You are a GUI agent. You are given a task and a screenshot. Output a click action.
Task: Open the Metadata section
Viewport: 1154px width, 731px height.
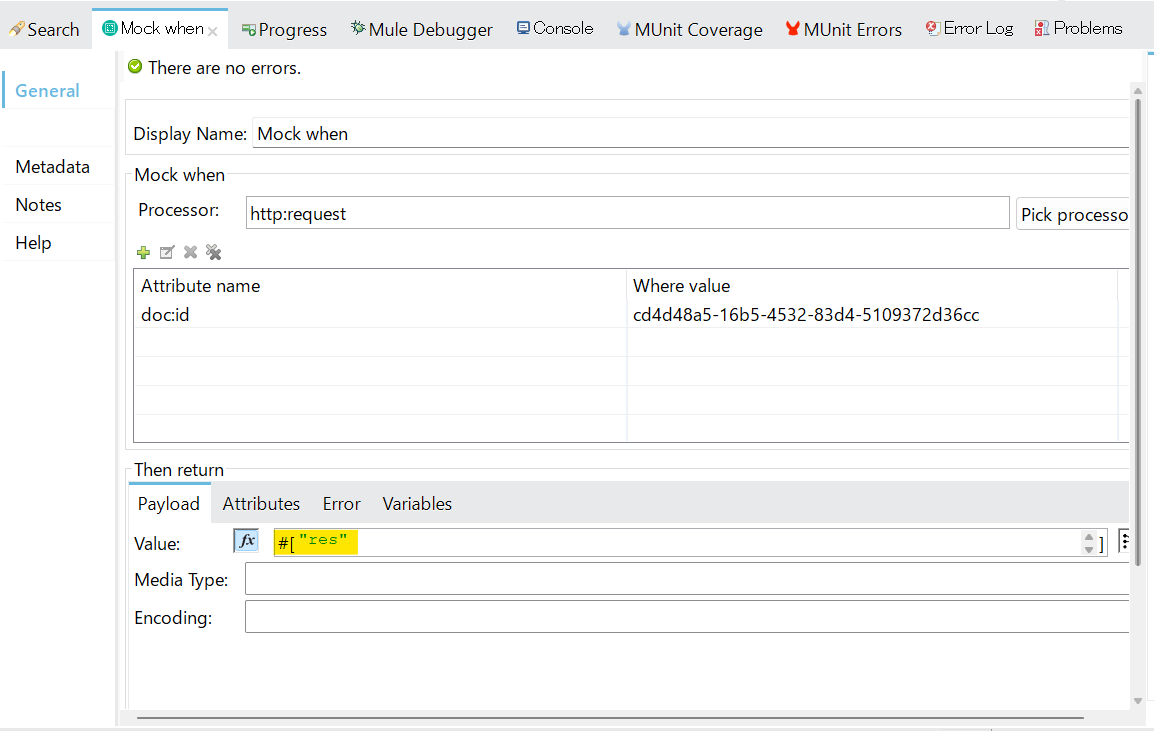coord(52,167)
